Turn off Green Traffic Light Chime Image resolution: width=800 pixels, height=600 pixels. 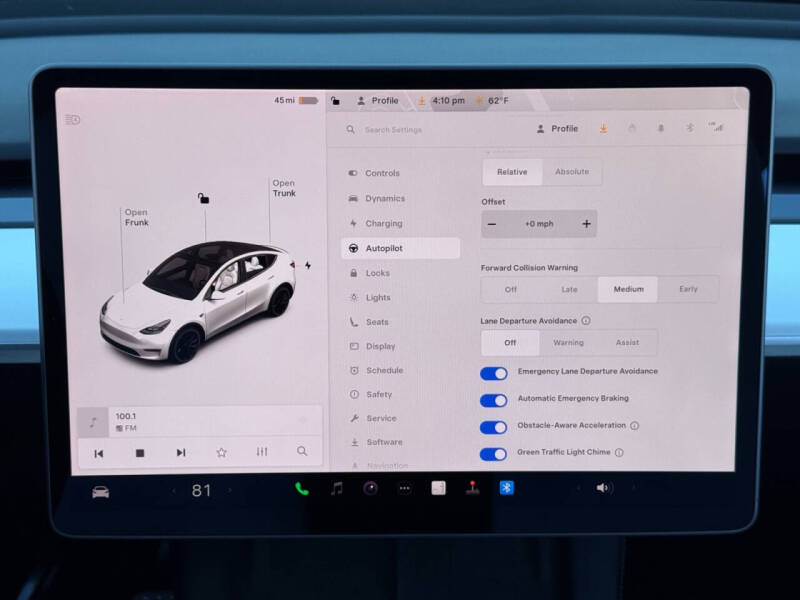click(x=495, y=453)
